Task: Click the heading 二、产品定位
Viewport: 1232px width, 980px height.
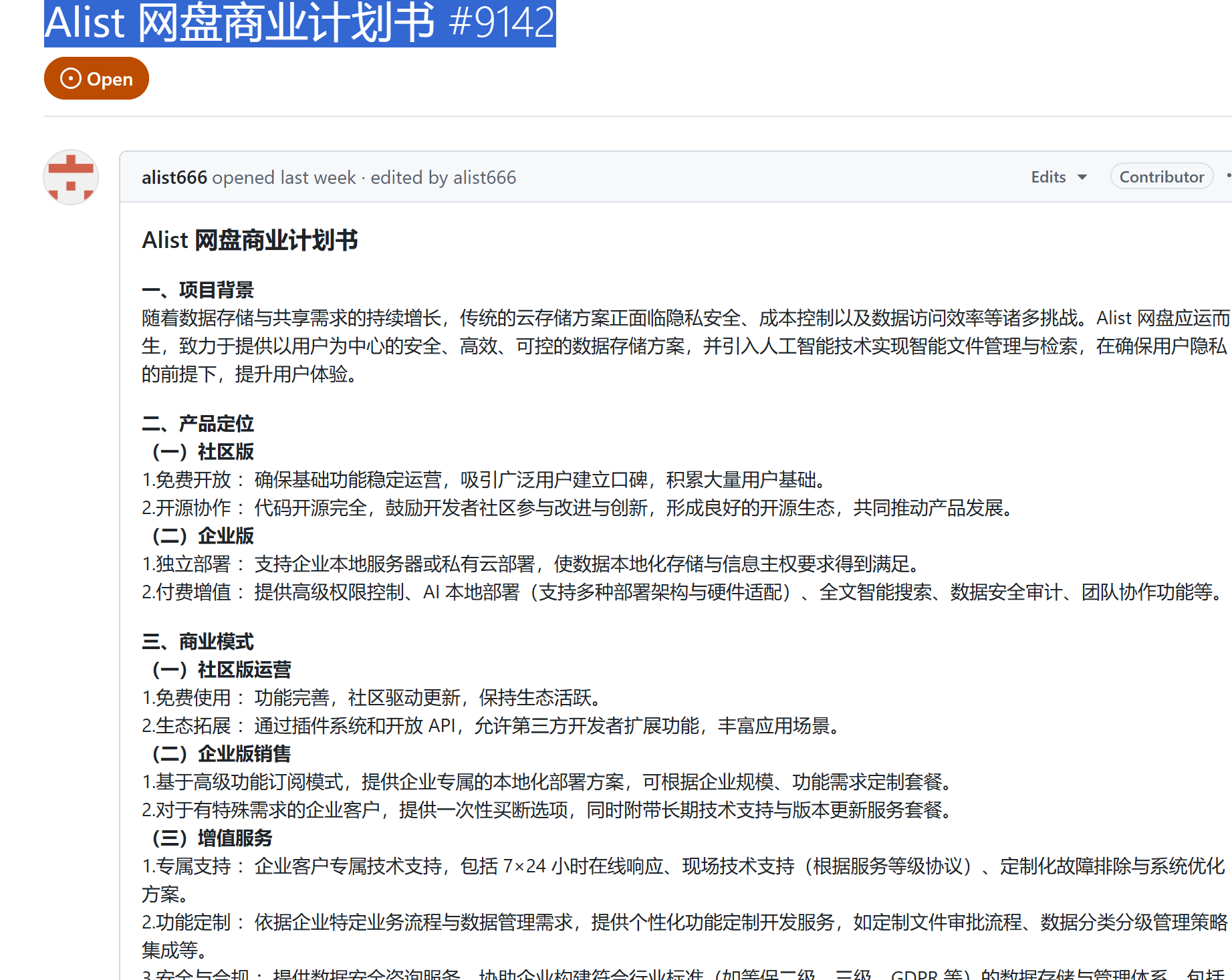Action: (198, 423)
